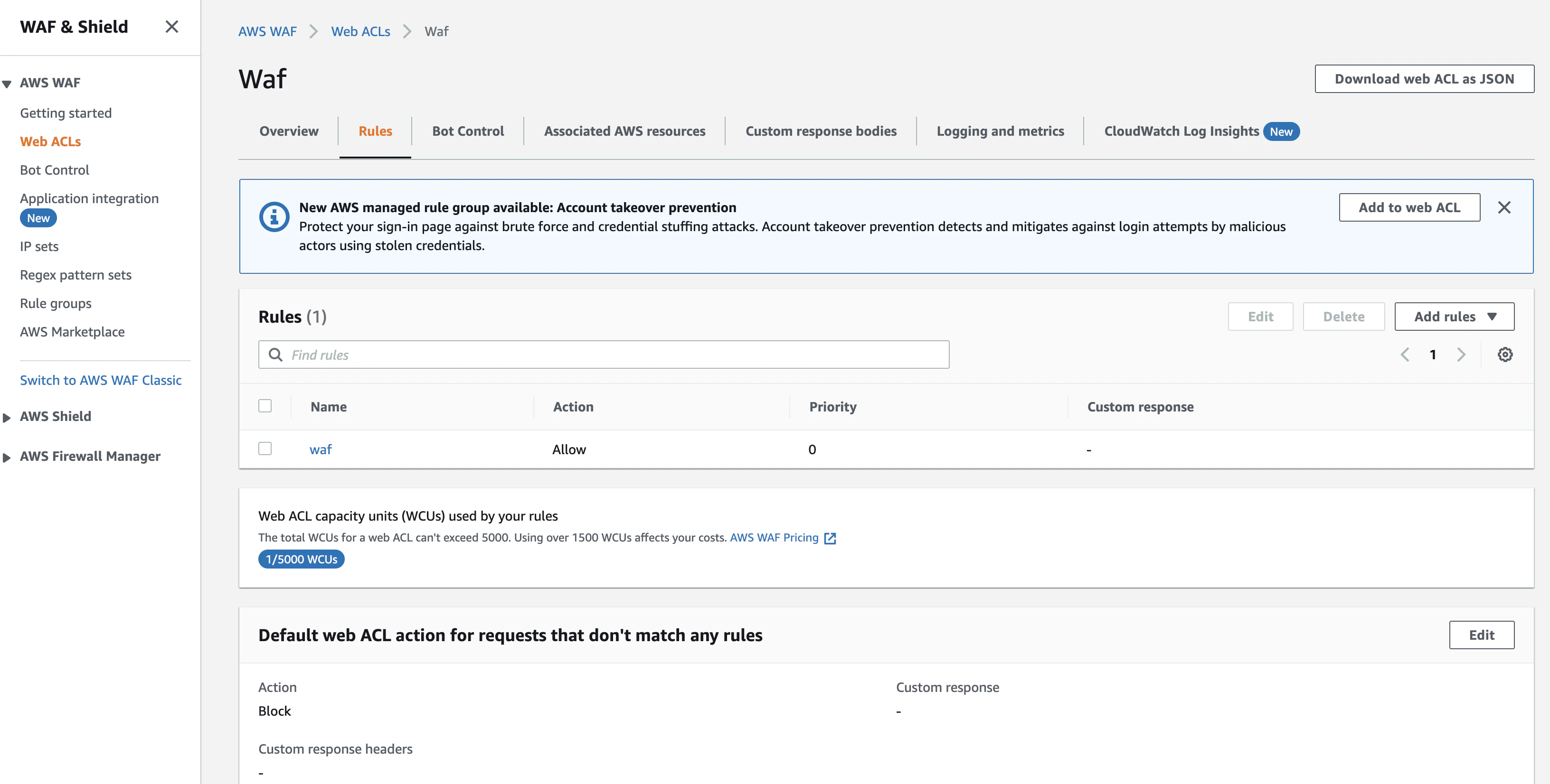Open the AWS WAF breadcrumb link
The width and height of the screenshot is (1550, 784).
tap(268, 31)
